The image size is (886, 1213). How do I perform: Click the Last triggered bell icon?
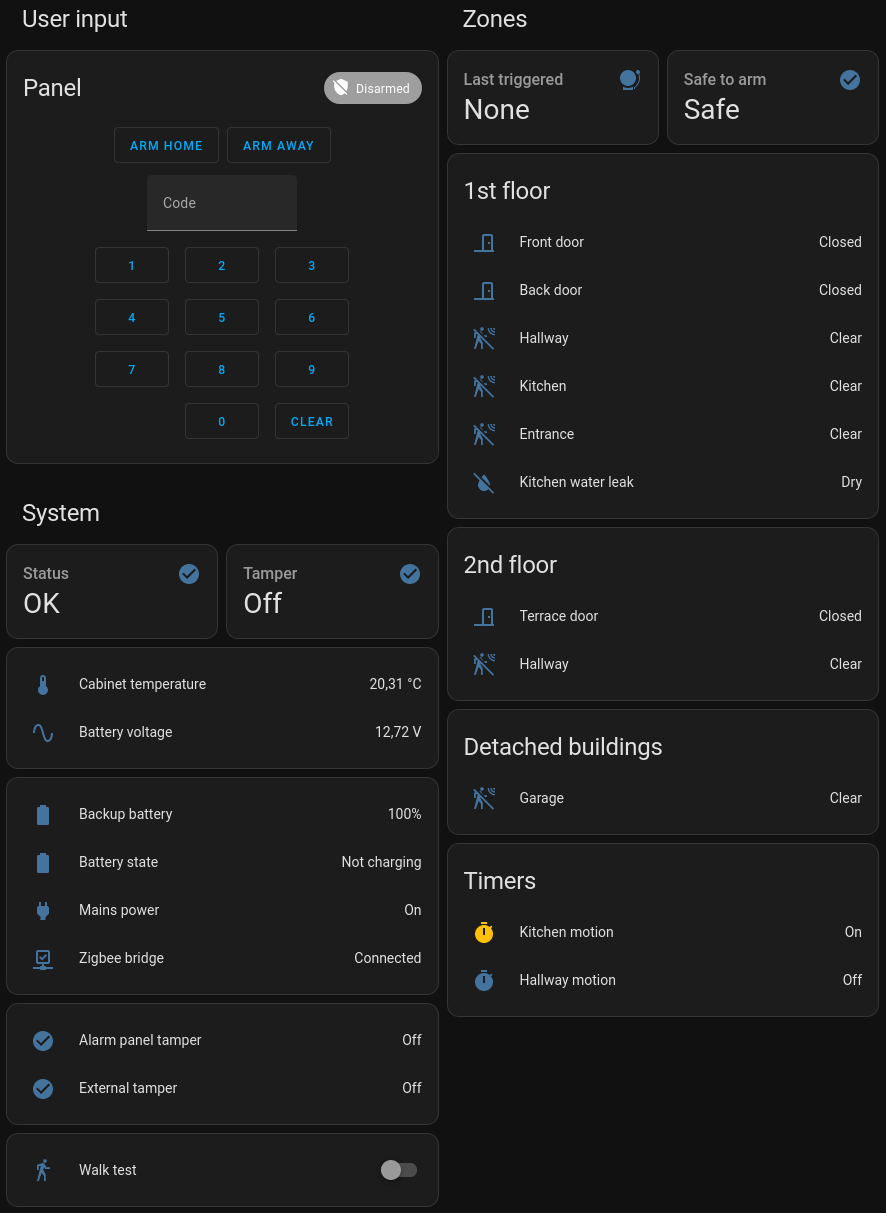point(629,80)
